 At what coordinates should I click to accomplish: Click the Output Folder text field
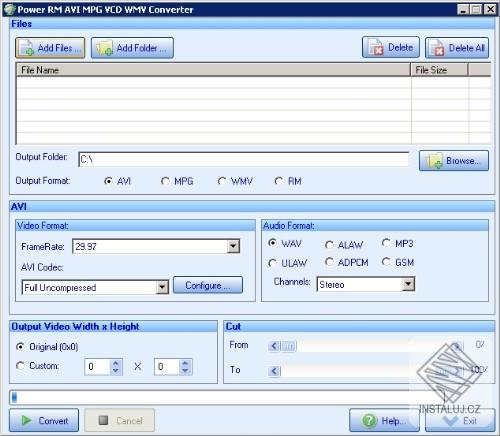click(x=244, y=159)
